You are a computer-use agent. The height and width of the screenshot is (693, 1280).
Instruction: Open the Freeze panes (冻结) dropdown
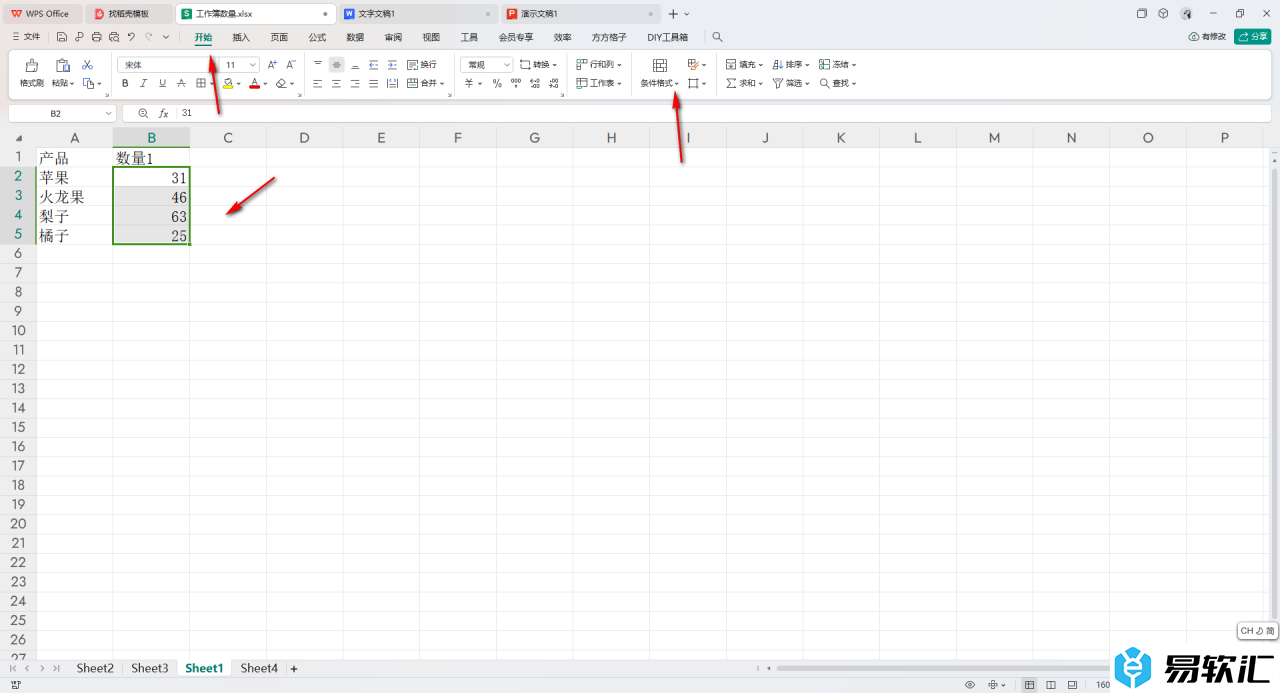pos(838,64)
